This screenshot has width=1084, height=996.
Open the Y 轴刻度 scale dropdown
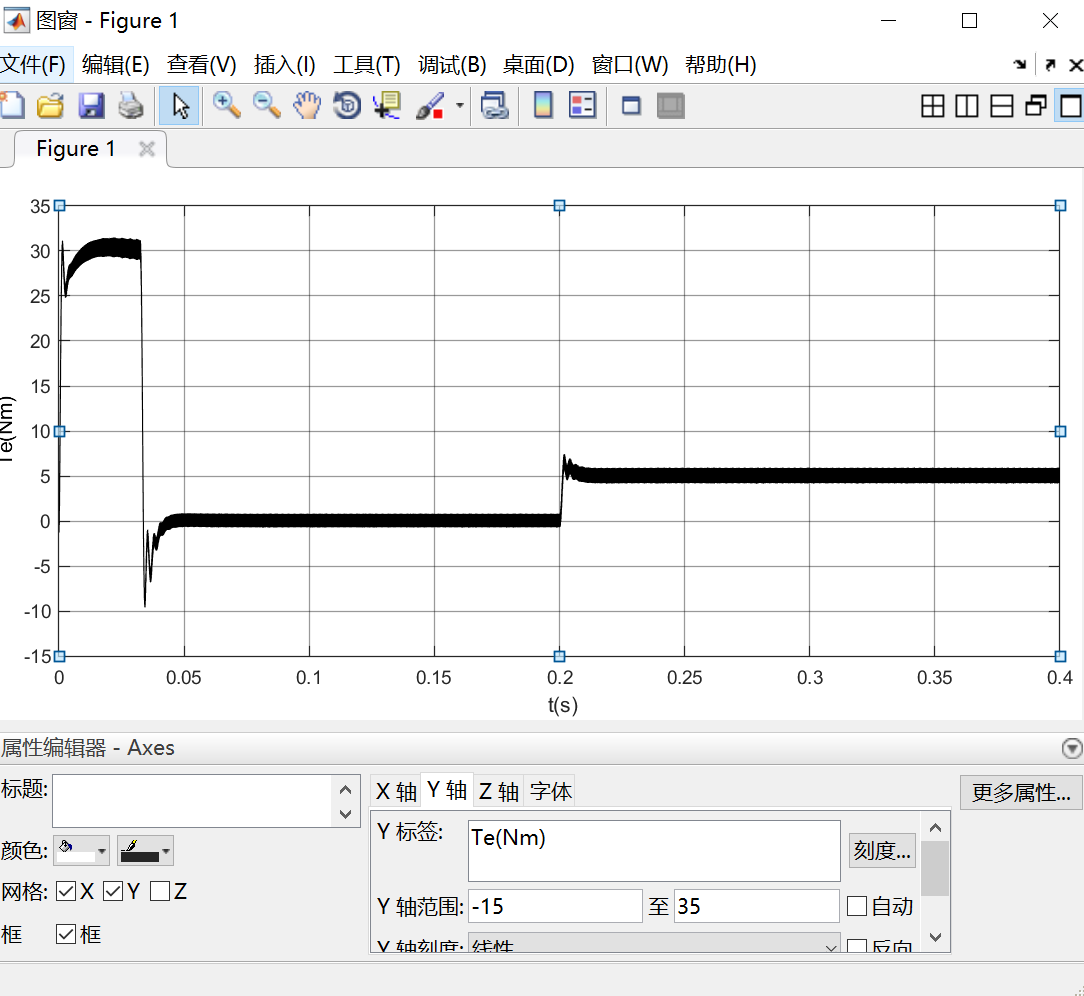point(654,944)
